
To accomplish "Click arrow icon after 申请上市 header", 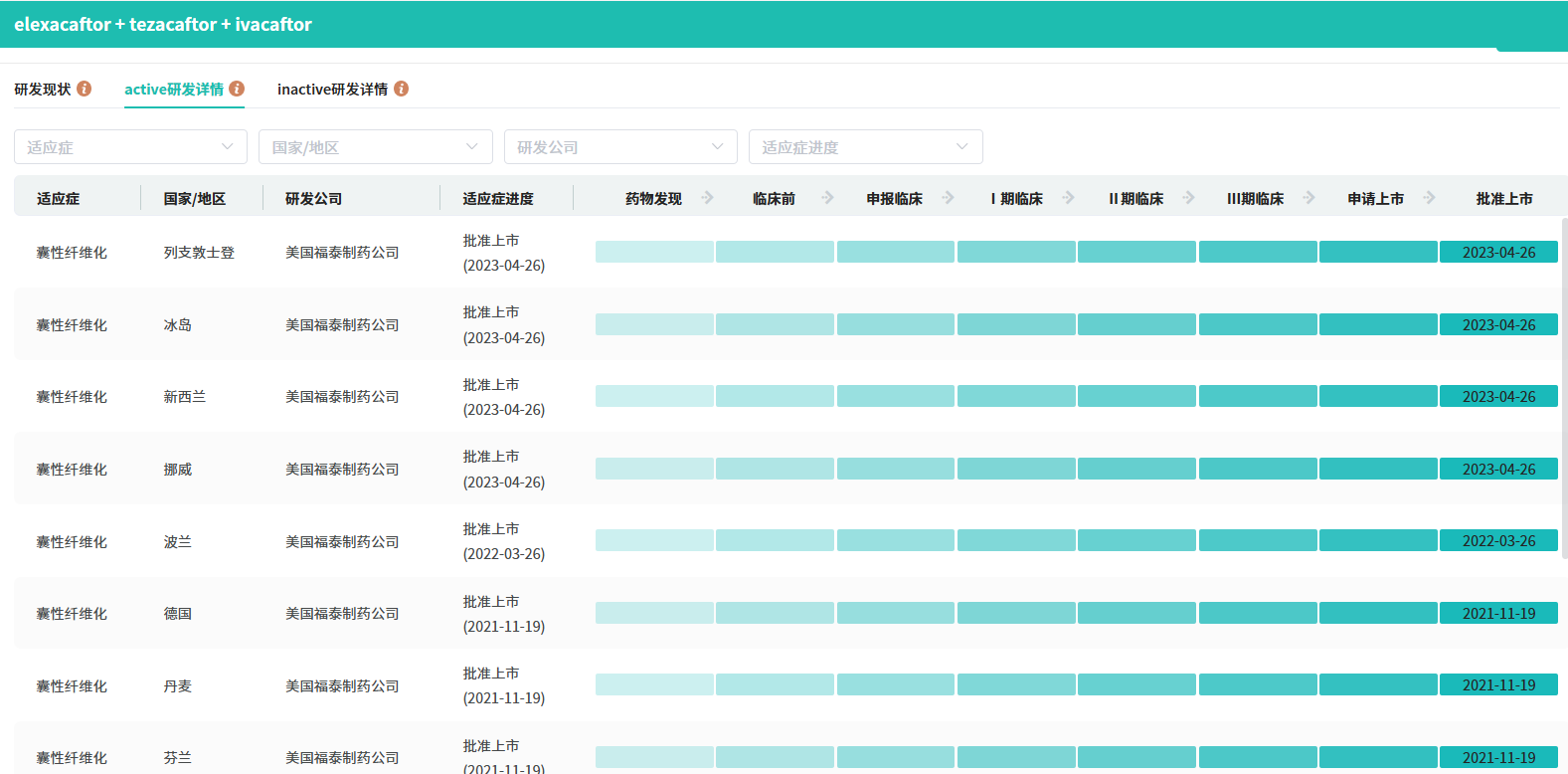I will click(x=1429, y=198).
